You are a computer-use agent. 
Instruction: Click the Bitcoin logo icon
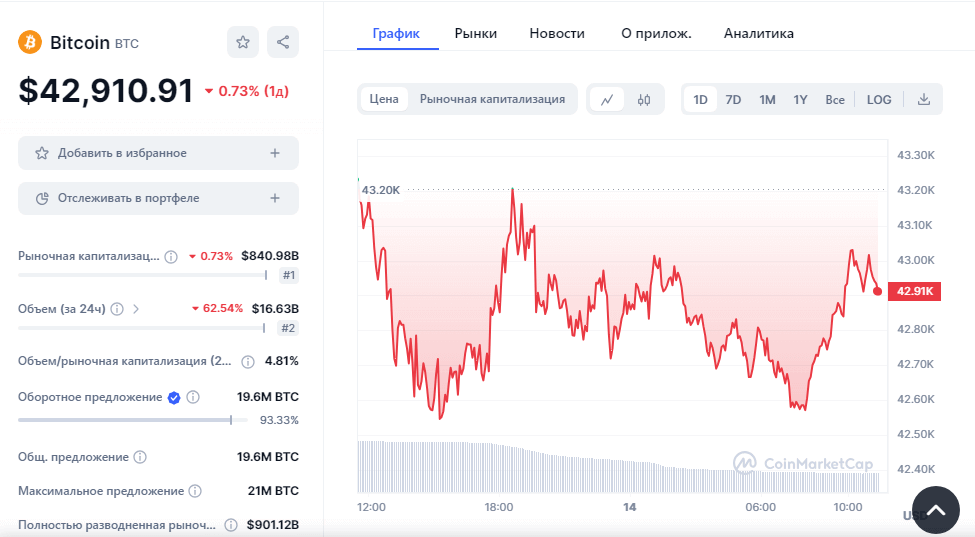coord(30,43)
